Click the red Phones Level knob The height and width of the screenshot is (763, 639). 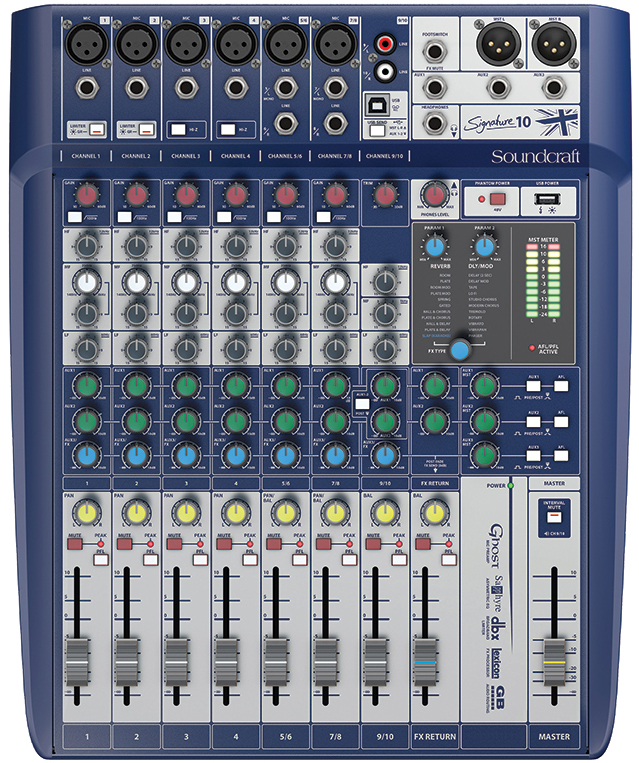[435, 194]
